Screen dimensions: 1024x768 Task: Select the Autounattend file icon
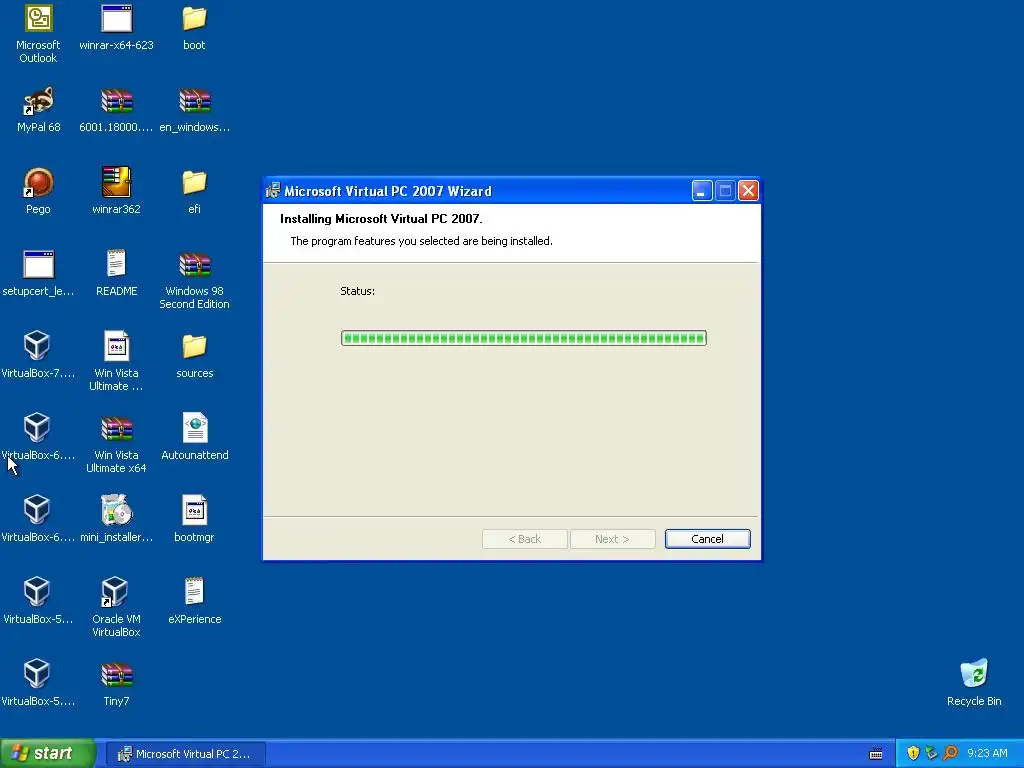[195, 428]
